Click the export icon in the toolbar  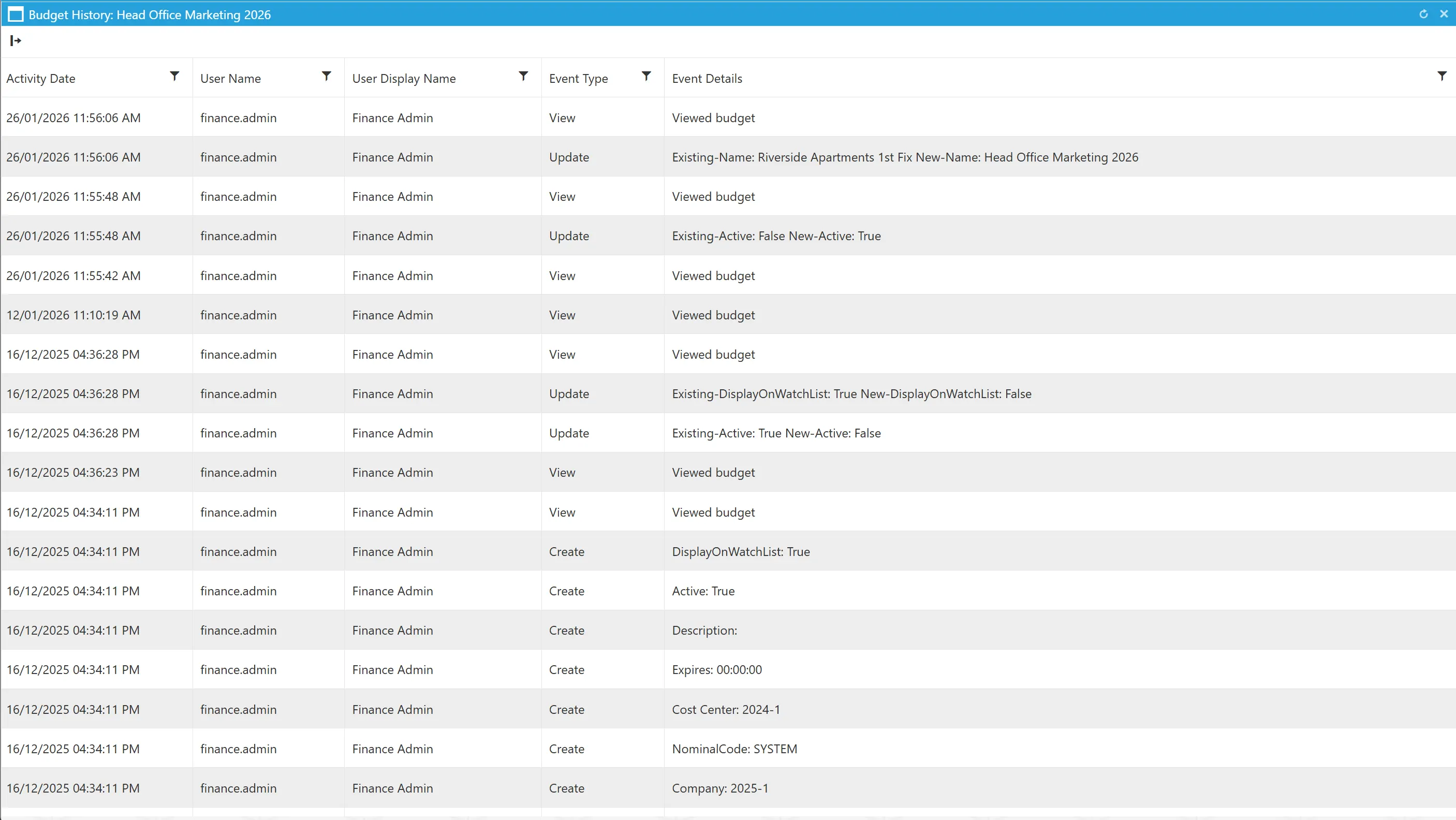pos(16,41)
